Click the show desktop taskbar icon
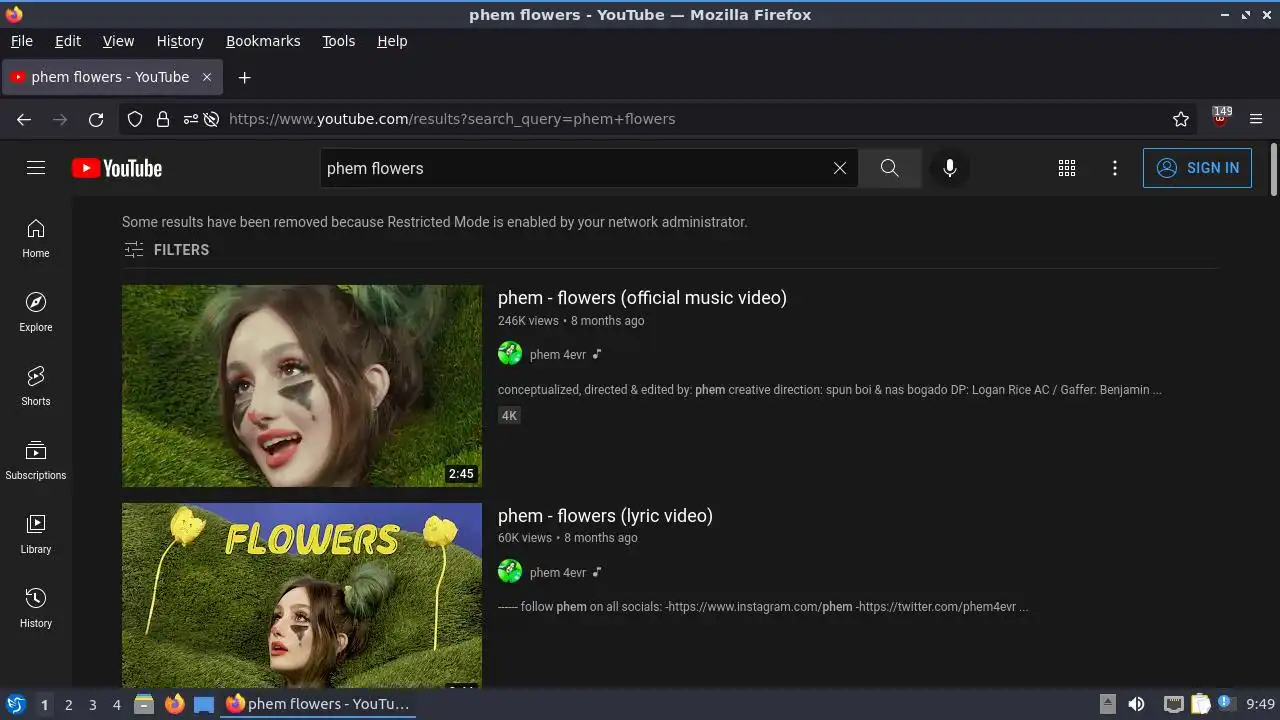1280x720 pixels. point(204,704)
